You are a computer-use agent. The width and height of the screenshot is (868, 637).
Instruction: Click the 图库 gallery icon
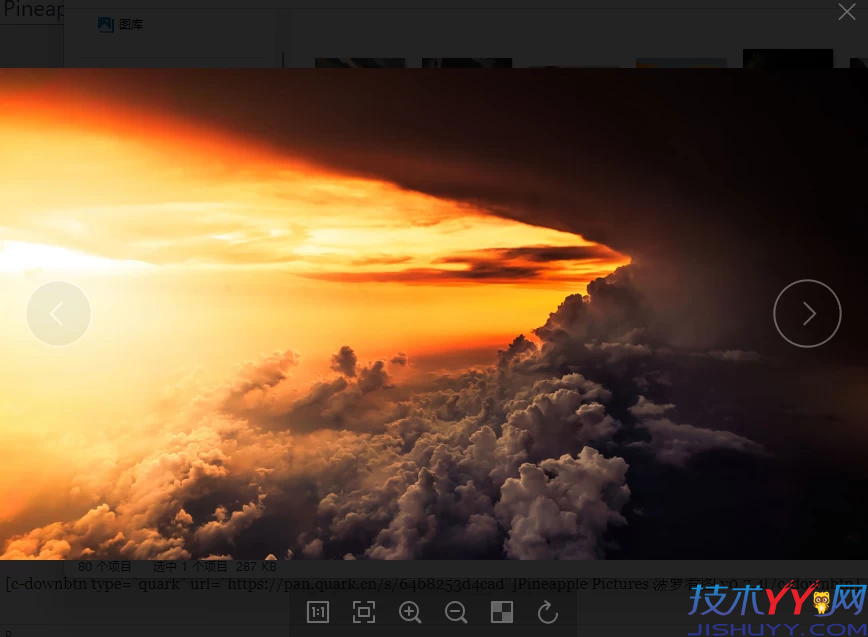pos(106,24)
